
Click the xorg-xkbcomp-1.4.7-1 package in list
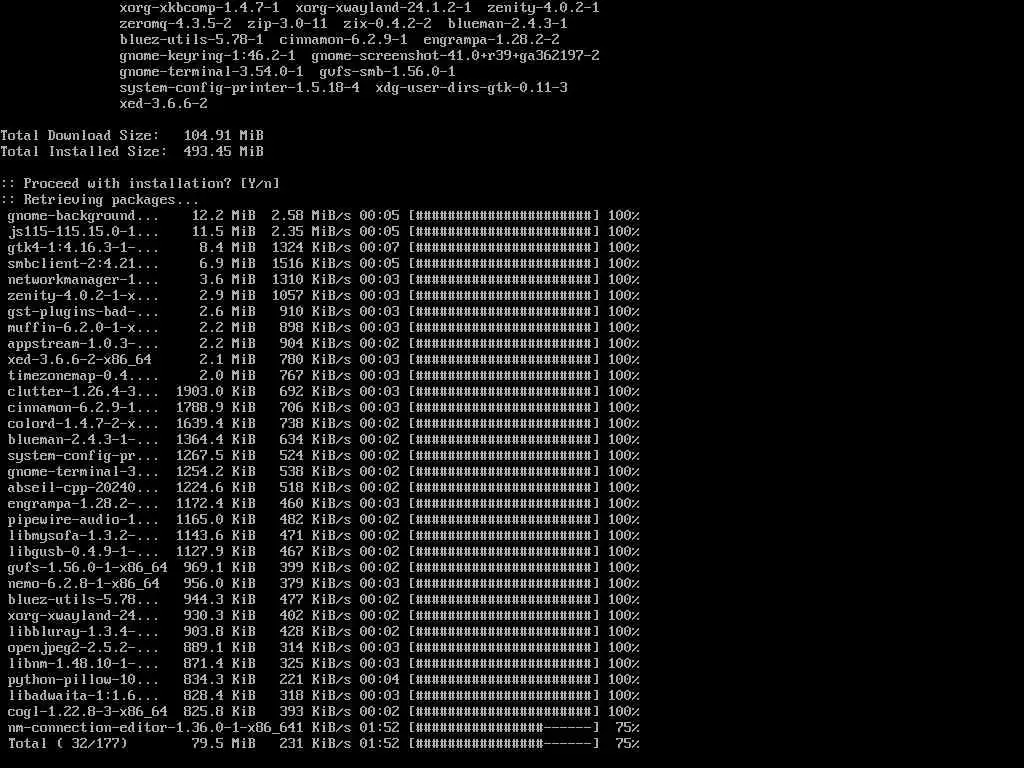[199, 8]
